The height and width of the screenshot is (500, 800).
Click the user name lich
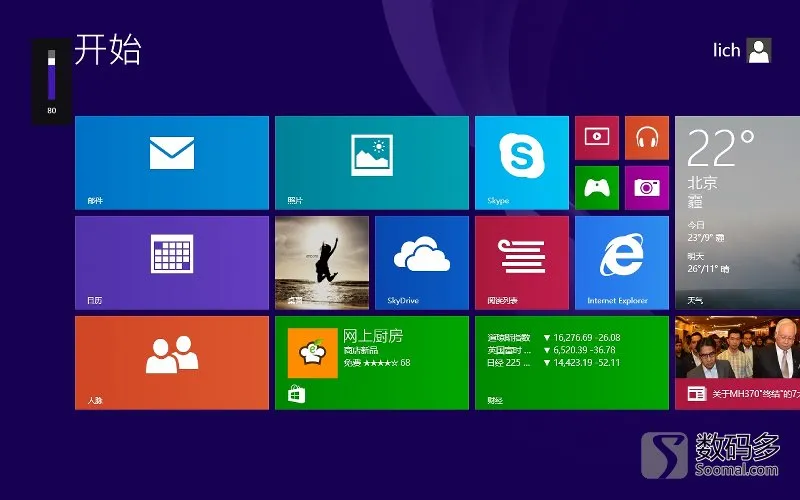coord(727,51)
